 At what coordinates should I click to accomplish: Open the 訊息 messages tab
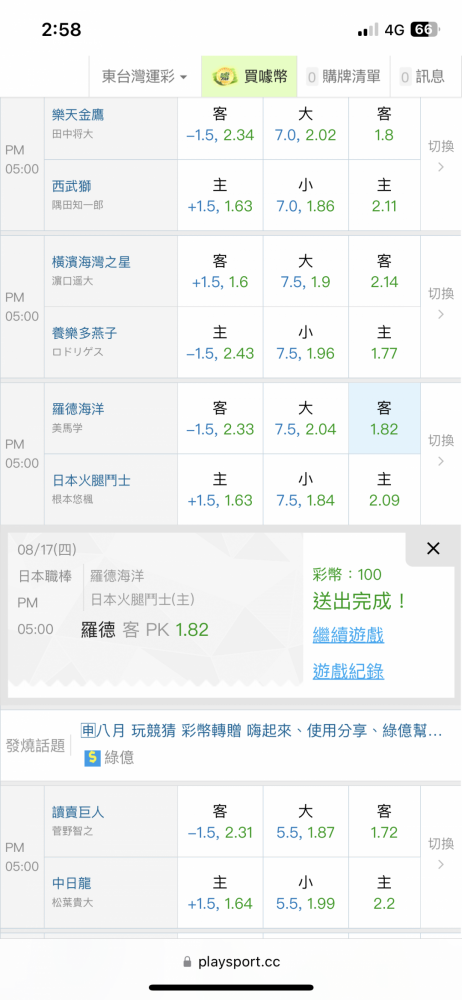422,77
